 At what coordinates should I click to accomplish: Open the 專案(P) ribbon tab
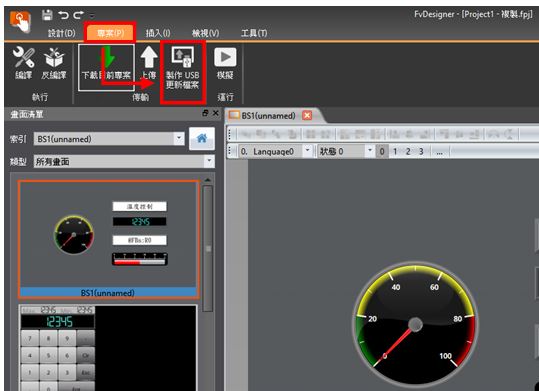click(110, 33)
